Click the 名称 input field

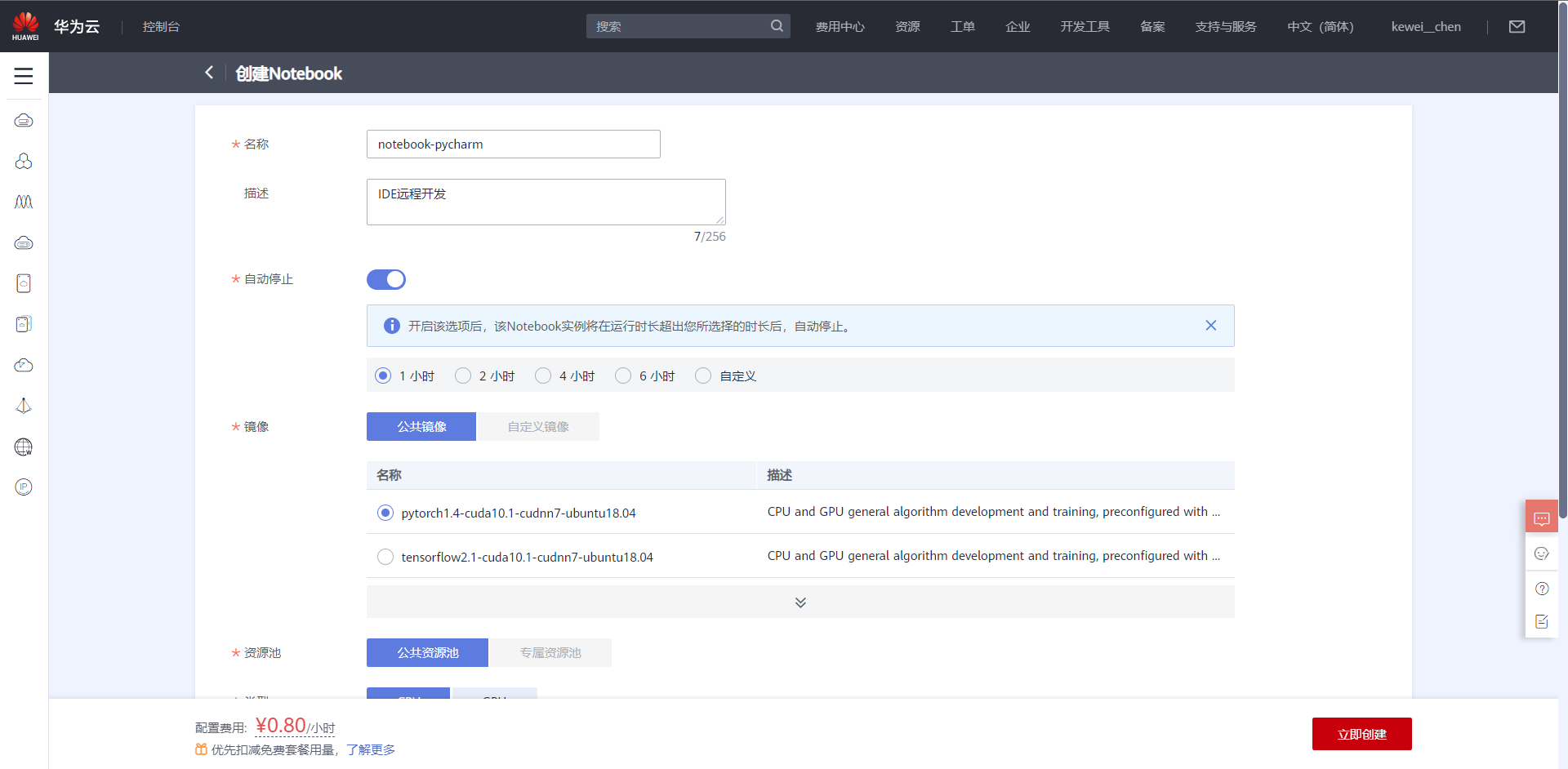coord(513,144)
